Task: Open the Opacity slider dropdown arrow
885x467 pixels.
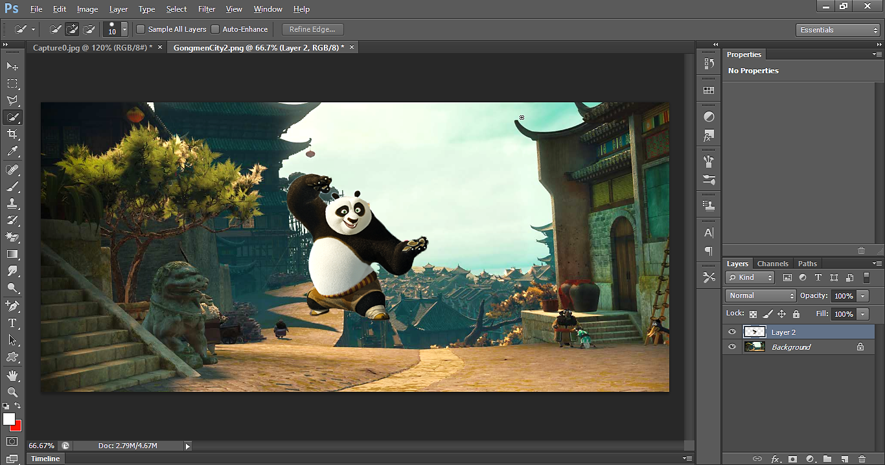Action: tap(862, 296)
